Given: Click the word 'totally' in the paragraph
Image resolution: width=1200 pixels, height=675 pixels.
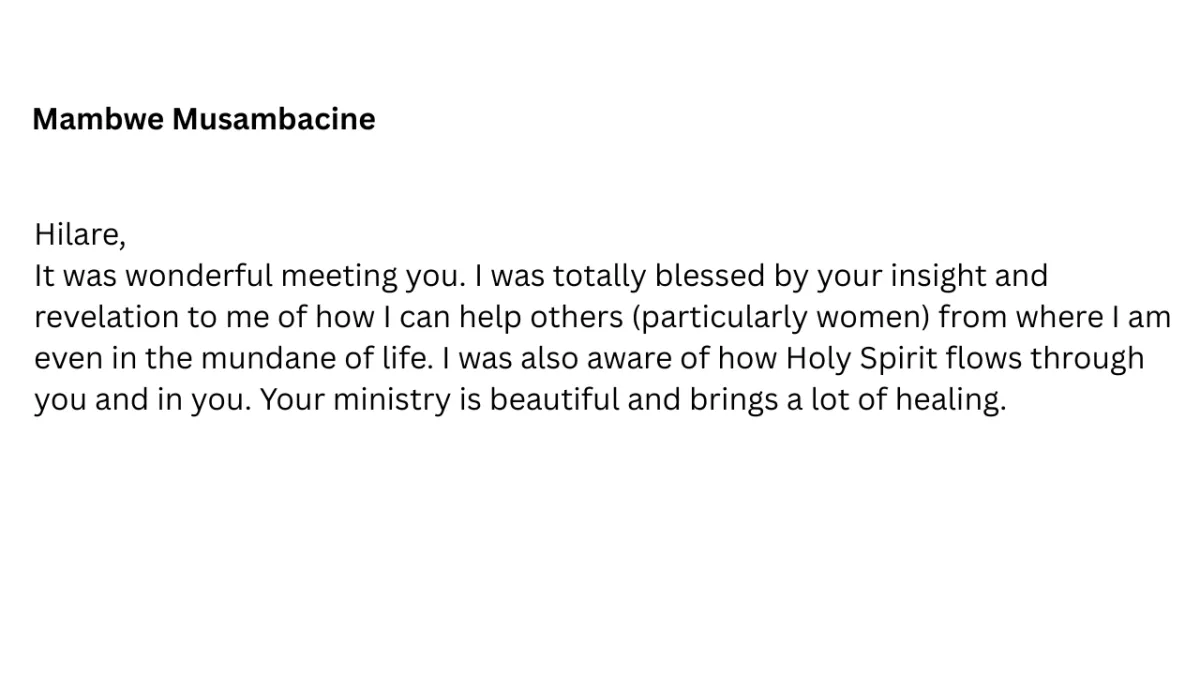Looking at the screenshot, I should click(598, 276).
